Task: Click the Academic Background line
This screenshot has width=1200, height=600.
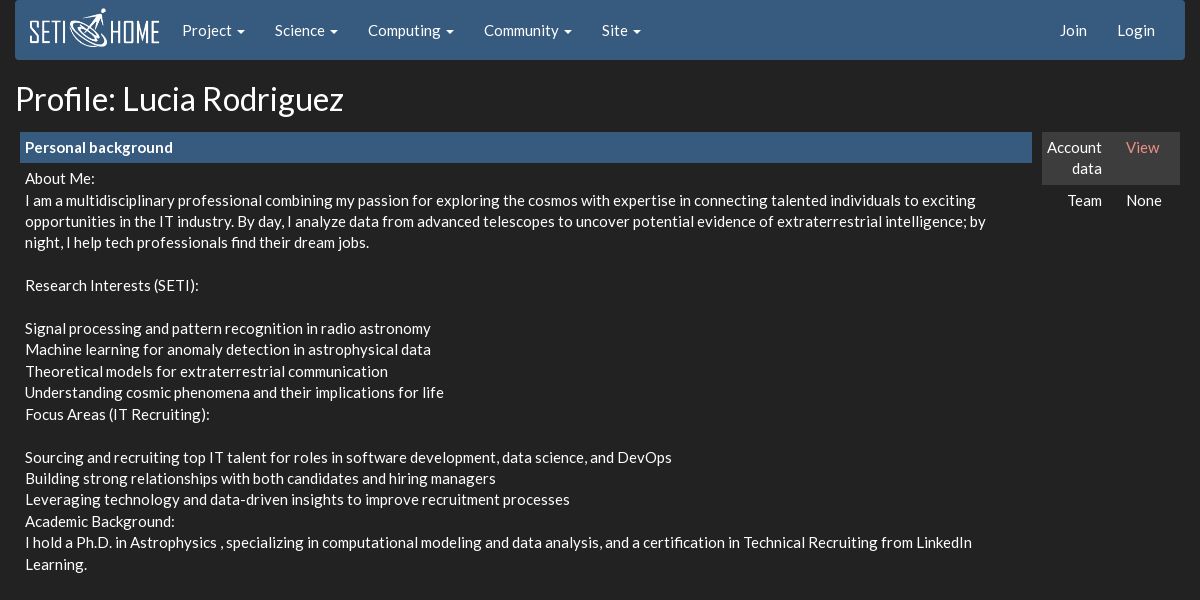Action: click(100, 521)
